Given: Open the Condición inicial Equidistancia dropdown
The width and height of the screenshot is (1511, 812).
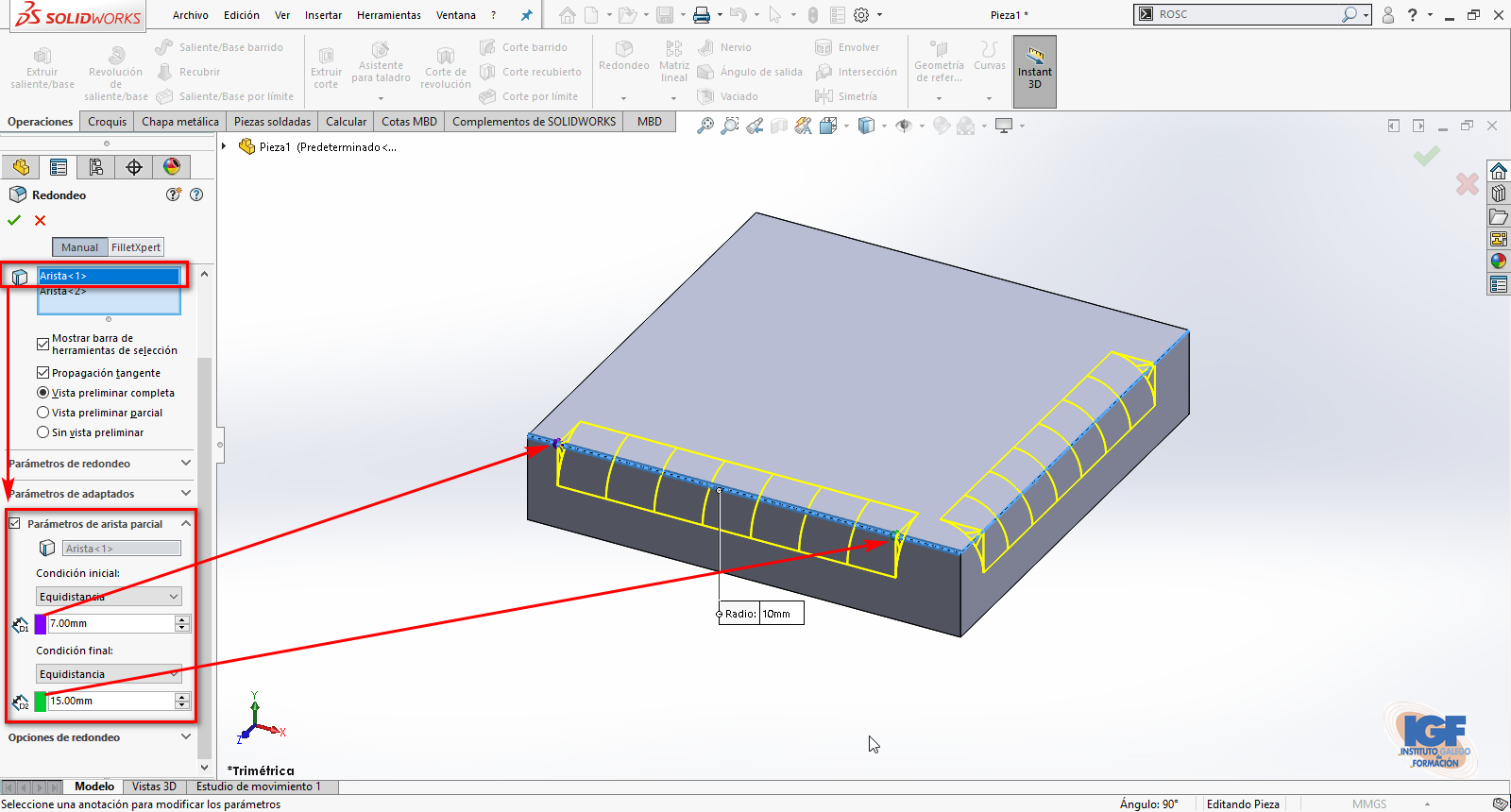Looking at the screenshot, I should click(x=109, y=597).
